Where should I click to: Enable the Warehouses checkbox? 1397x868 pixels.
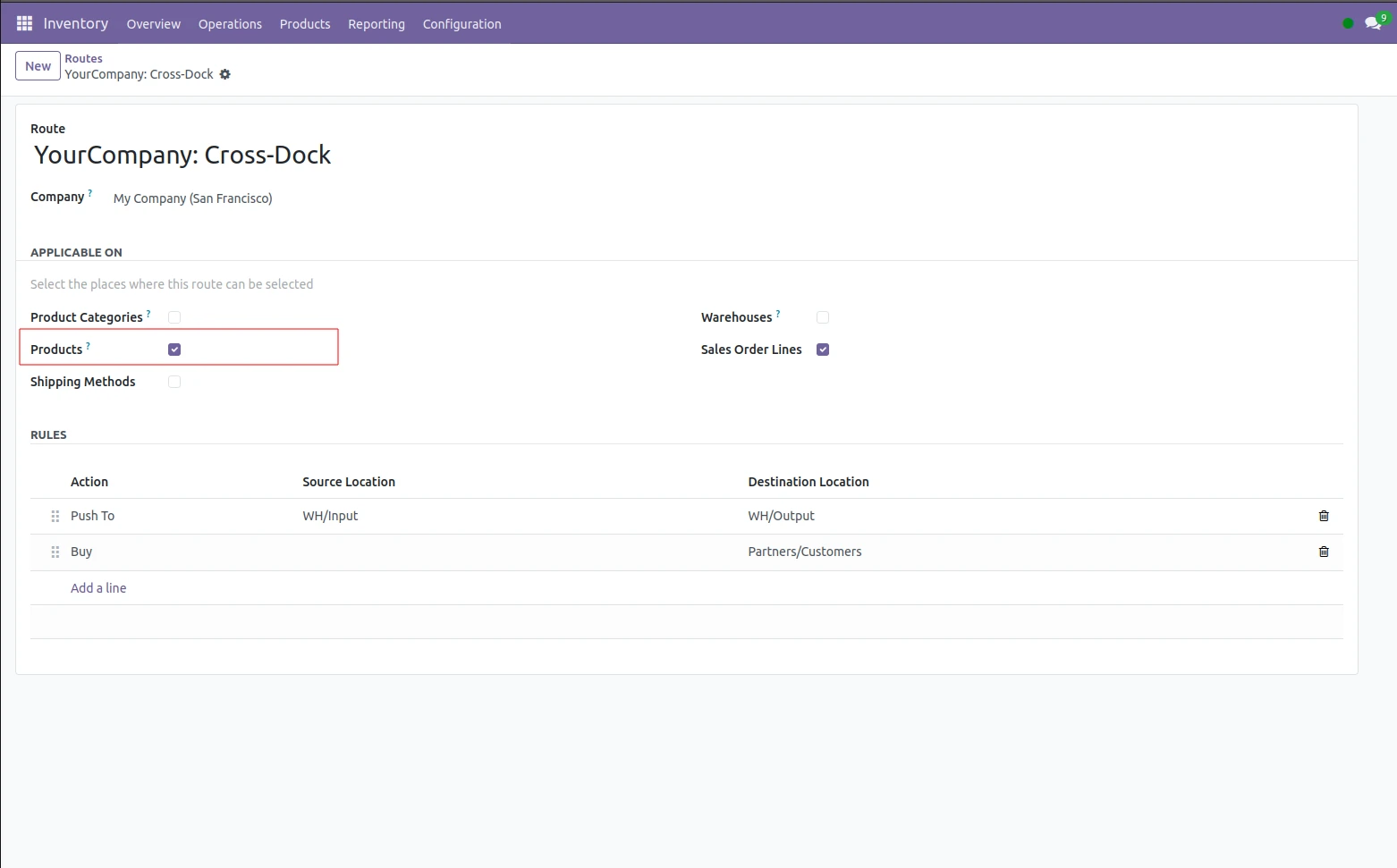(823, 317)
